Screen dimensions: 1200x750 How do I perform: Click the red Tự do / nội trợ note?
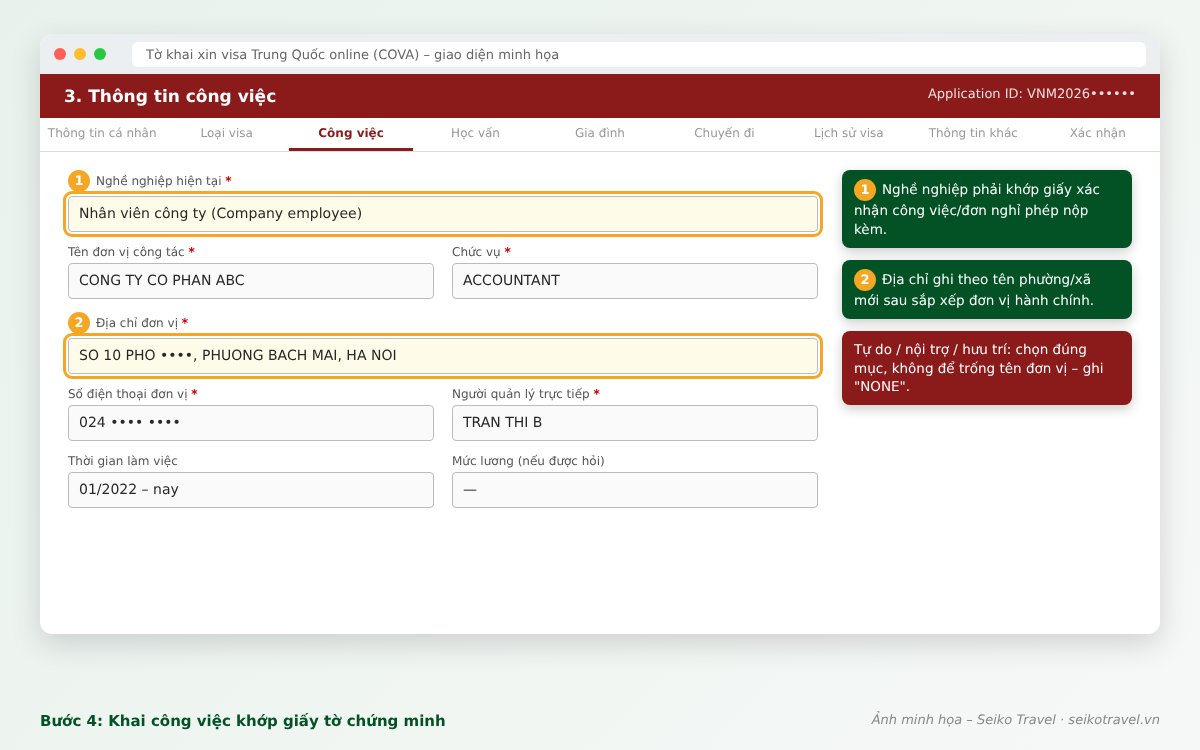point(987,368)
